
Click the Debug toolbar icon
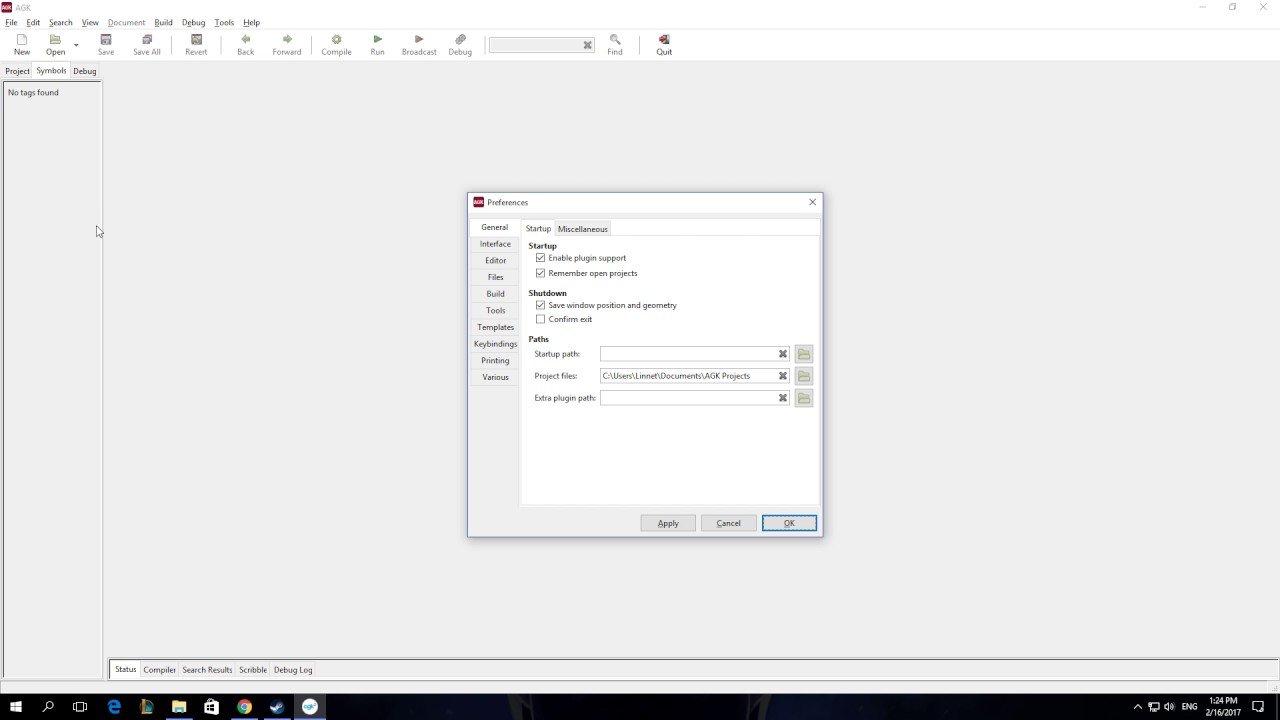pos(460,45)
